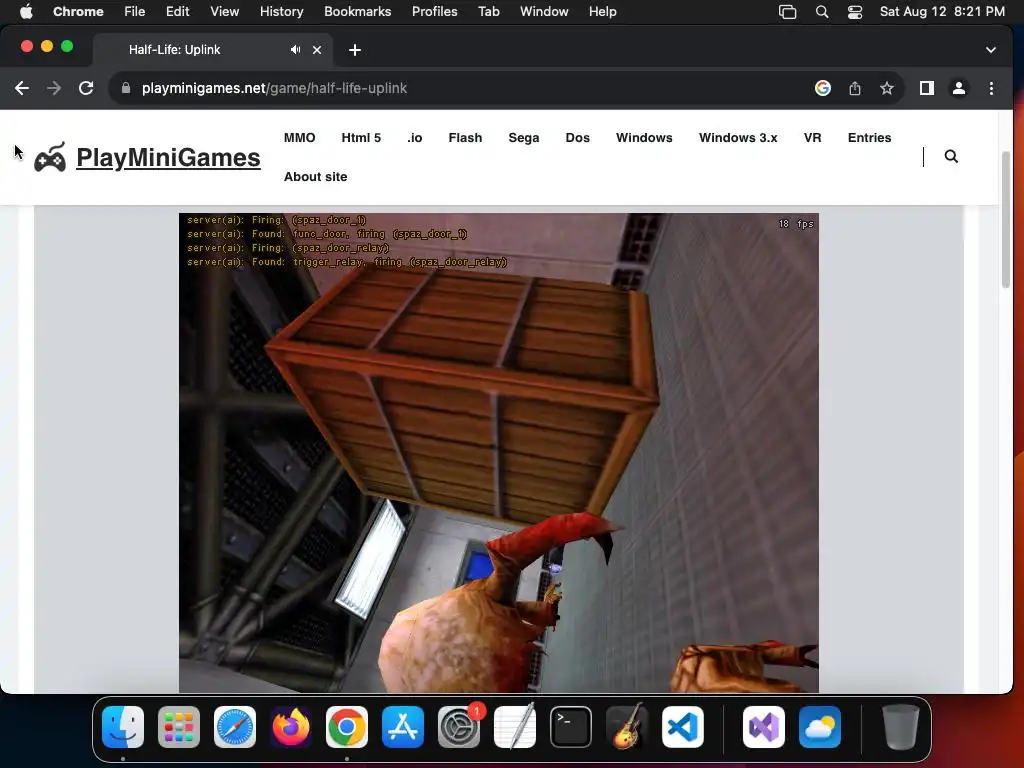The width and height of the screenshot is (1024, 768).
Task: Open the App Store from the Dock
Action: (403, 727)
